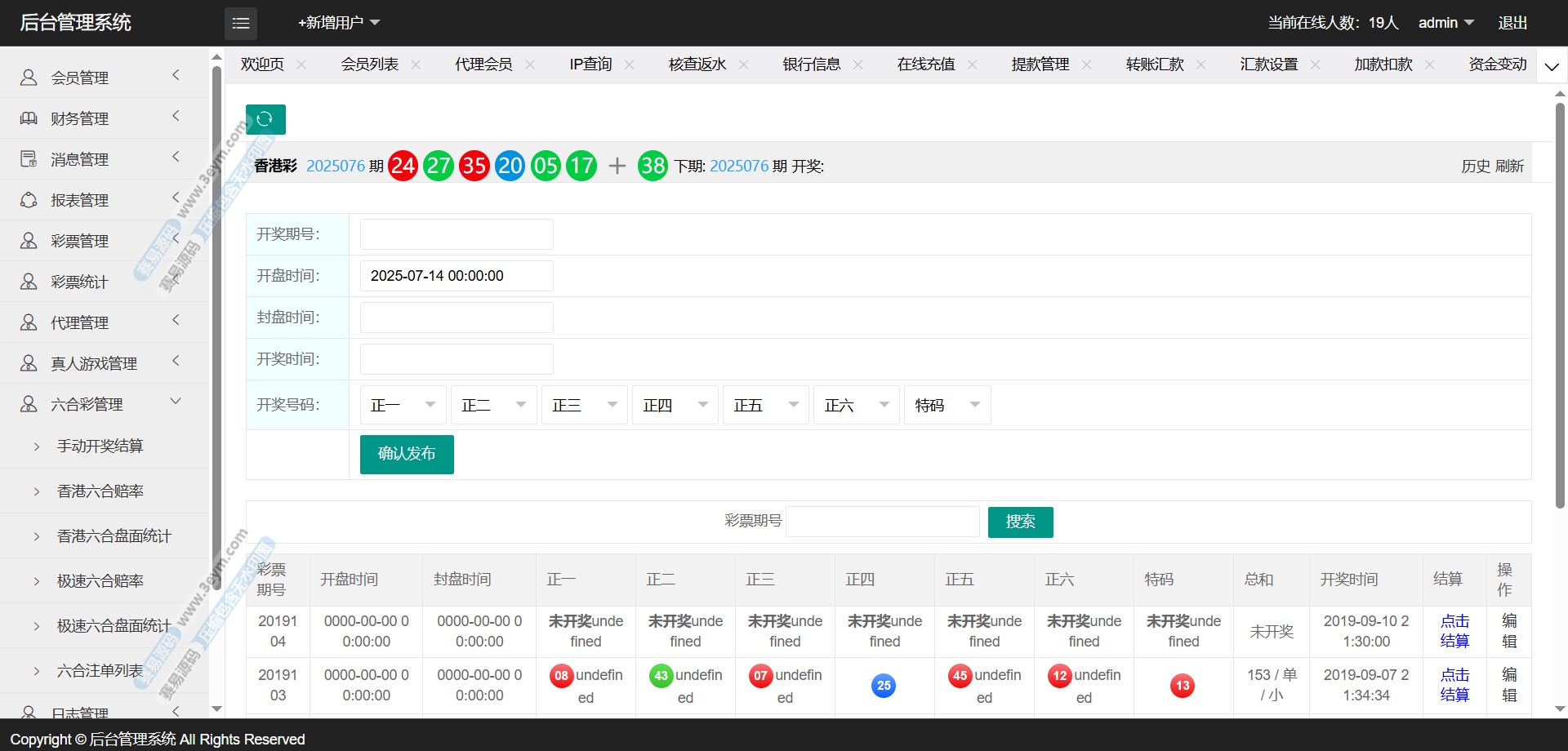The width and height of the screenshot is (1568, 751).
Task: Click the 消息管理 sidebar icon
Action: (29, 159)
